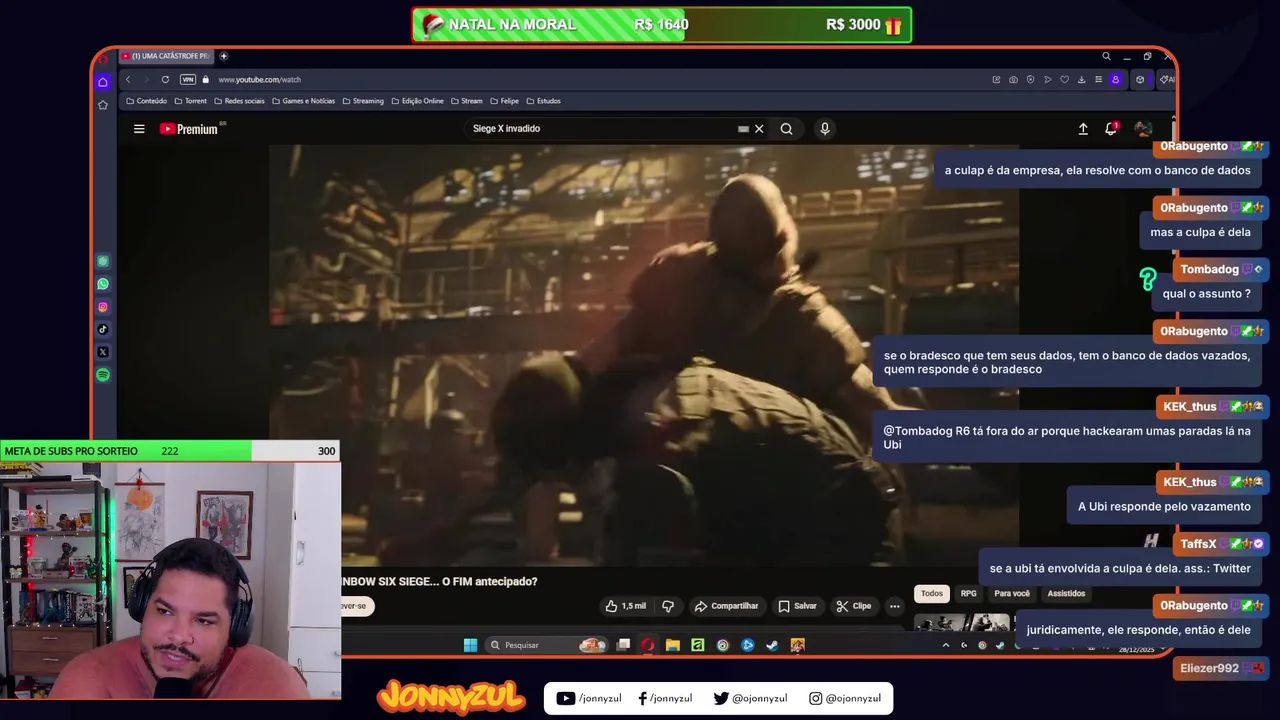1280x720 pixels.
Task: Open Opera sidebar bookmarks star icon
Action: [x=103, y=104]
